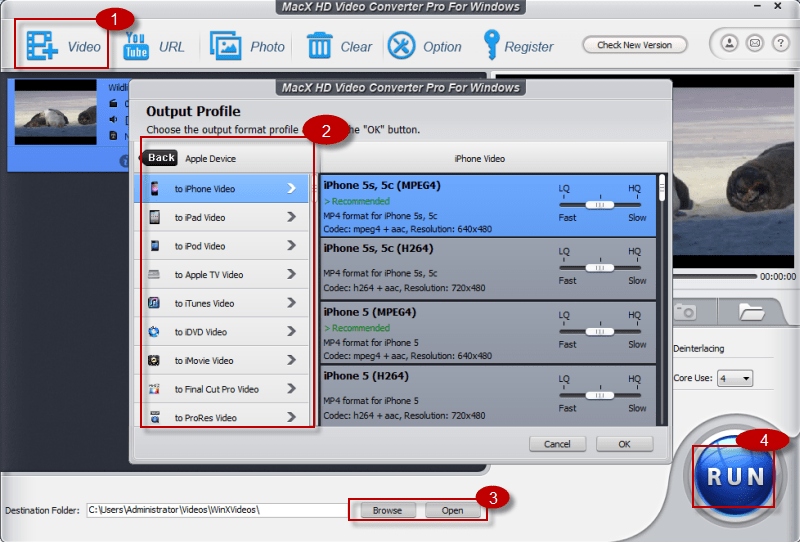Viewport: 800px width, 542px height.
Task: Click the iTunes music icon
Action: click(154, 303)
